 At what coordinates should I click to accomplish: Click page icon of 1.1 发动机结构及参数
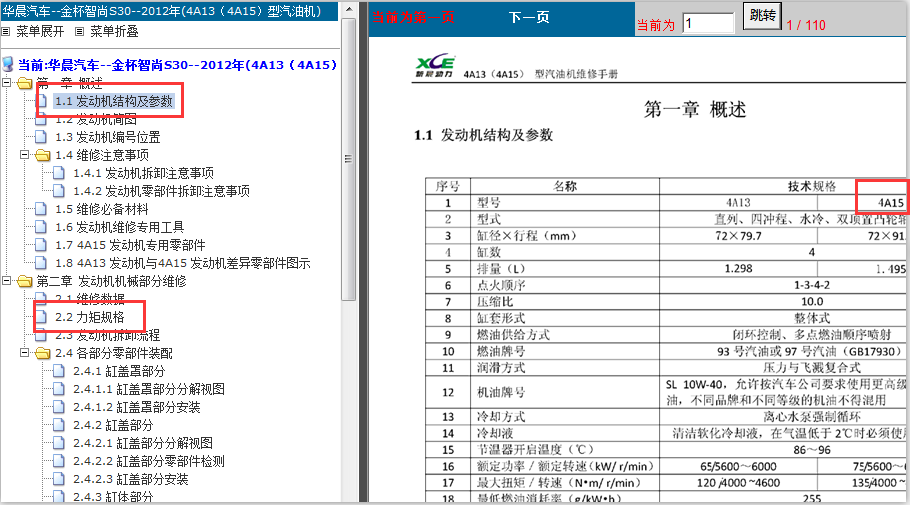[41, 101]
